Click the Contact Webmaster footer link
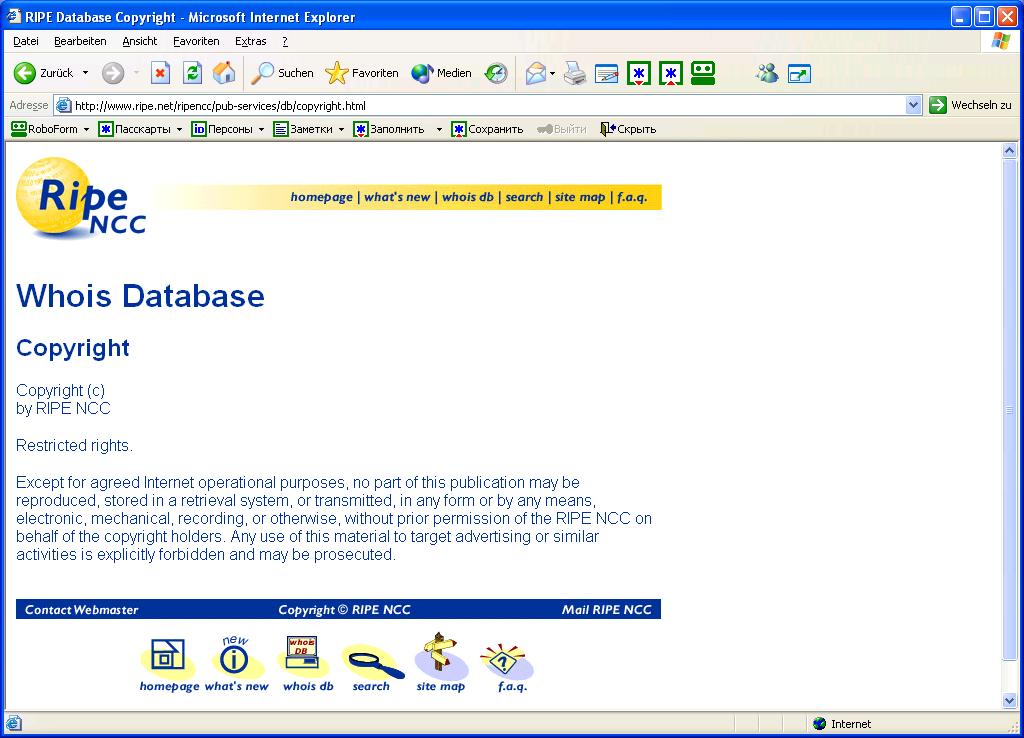1024x738 pixels. pos(82,609)
